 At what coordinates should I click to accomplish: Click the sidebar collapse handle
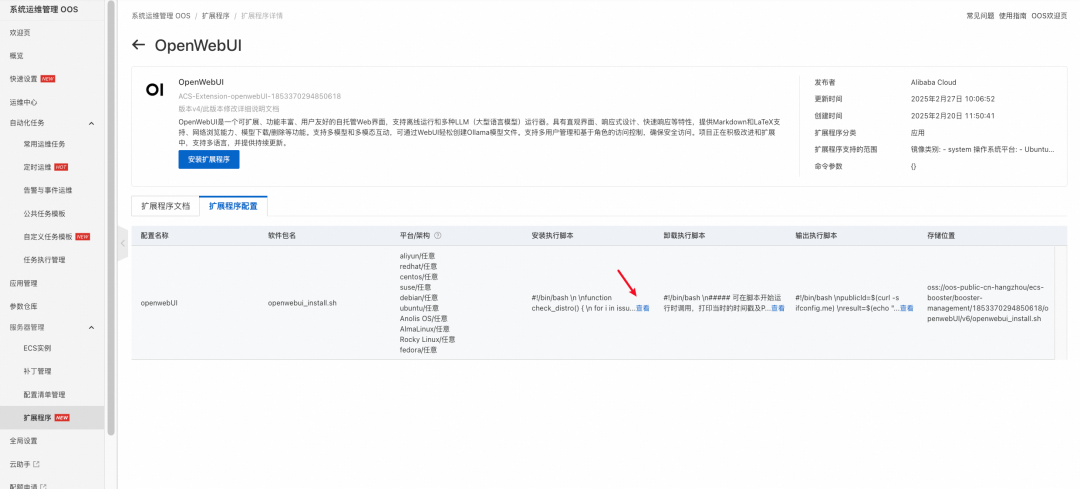point(123,243)
